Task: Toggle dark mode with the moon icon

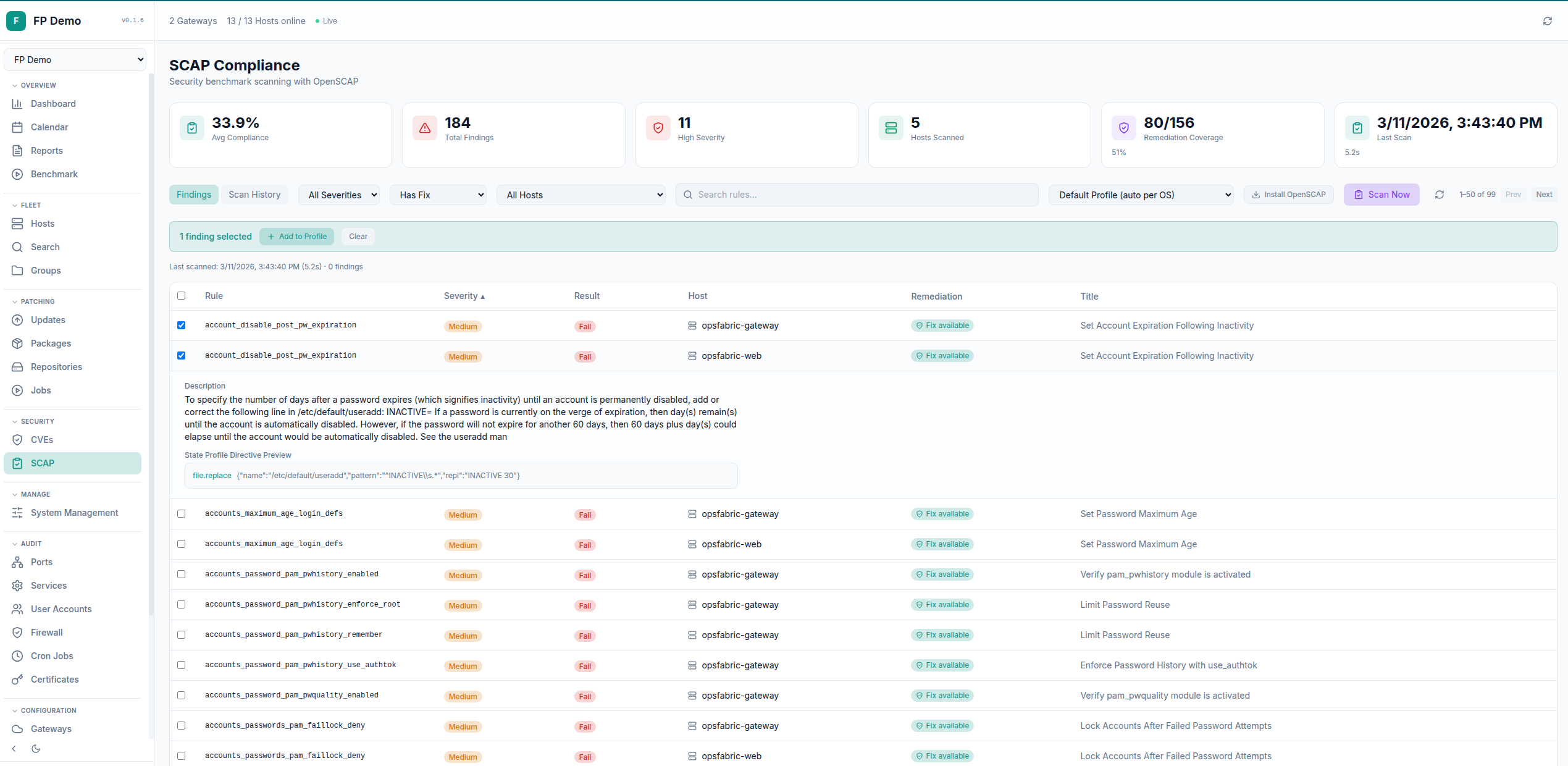Action: tap(35, 748)
